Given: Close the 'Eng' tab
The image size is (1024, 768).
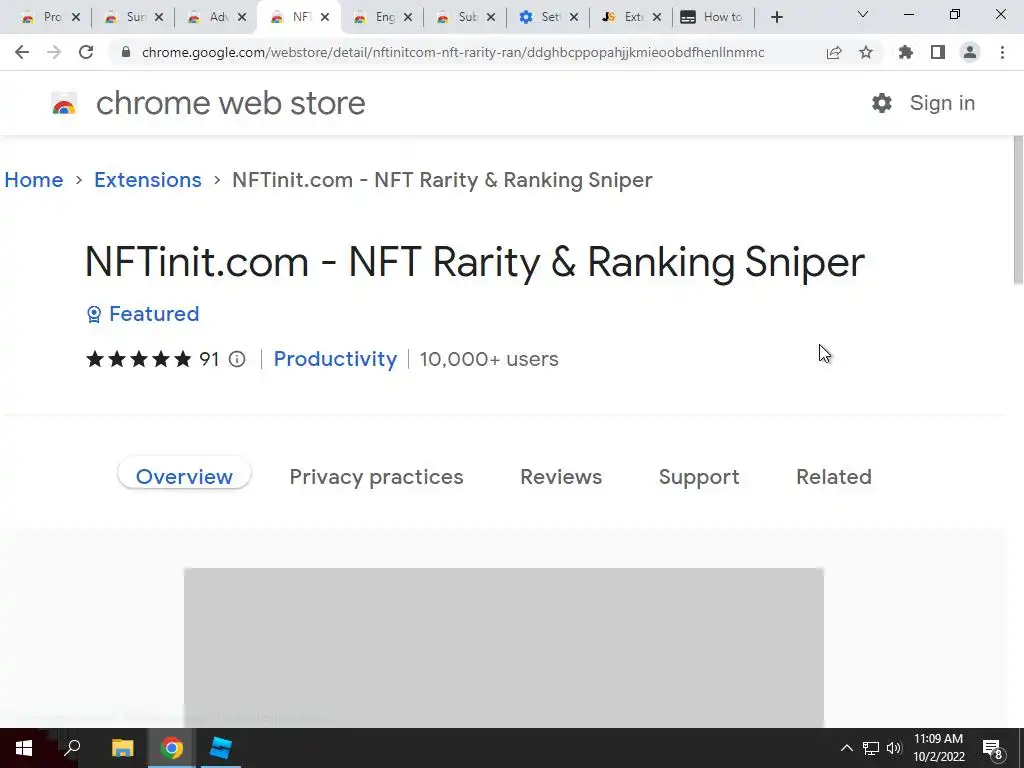Looking at the screenshot, I should [408, 17].
